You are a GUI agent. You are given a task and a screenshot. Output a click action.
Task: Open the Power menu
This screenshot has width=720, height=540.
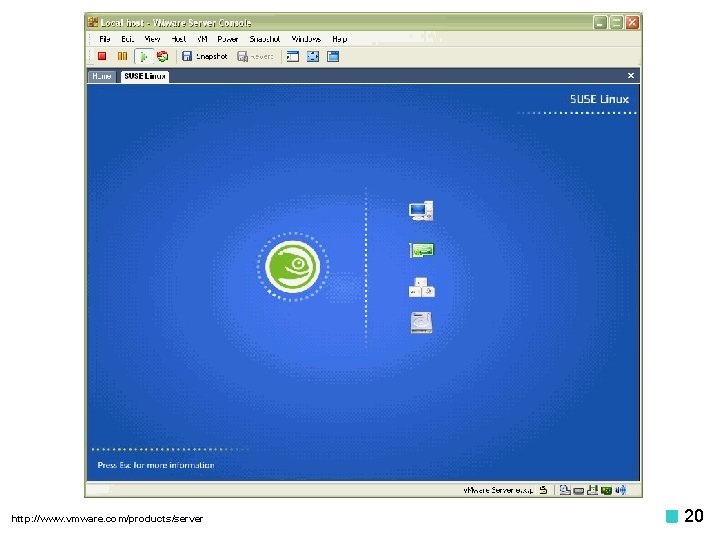point(228,39)
